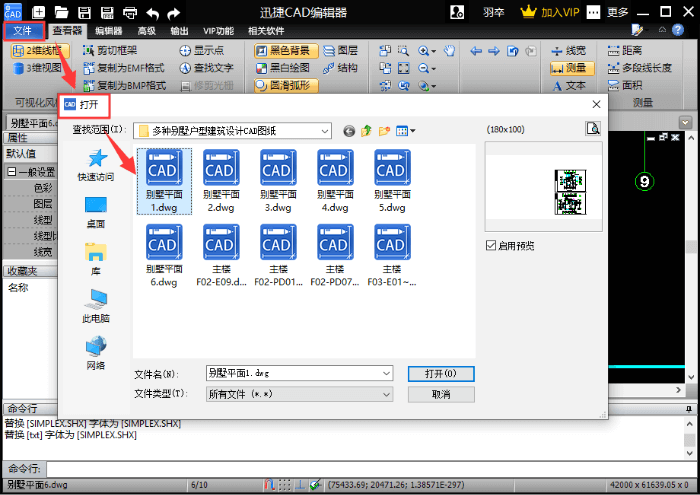Click the redo arrow in title bar

[x=173, y=13]
